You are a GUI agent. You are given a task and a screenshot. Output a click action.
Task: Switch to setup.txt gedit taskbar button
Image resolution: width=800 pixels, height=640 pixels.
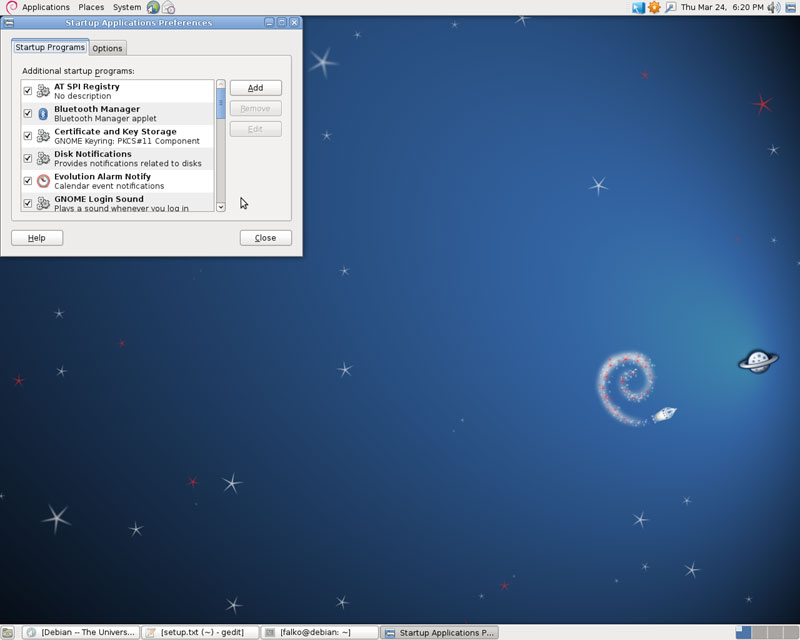(x=201, y=633)
